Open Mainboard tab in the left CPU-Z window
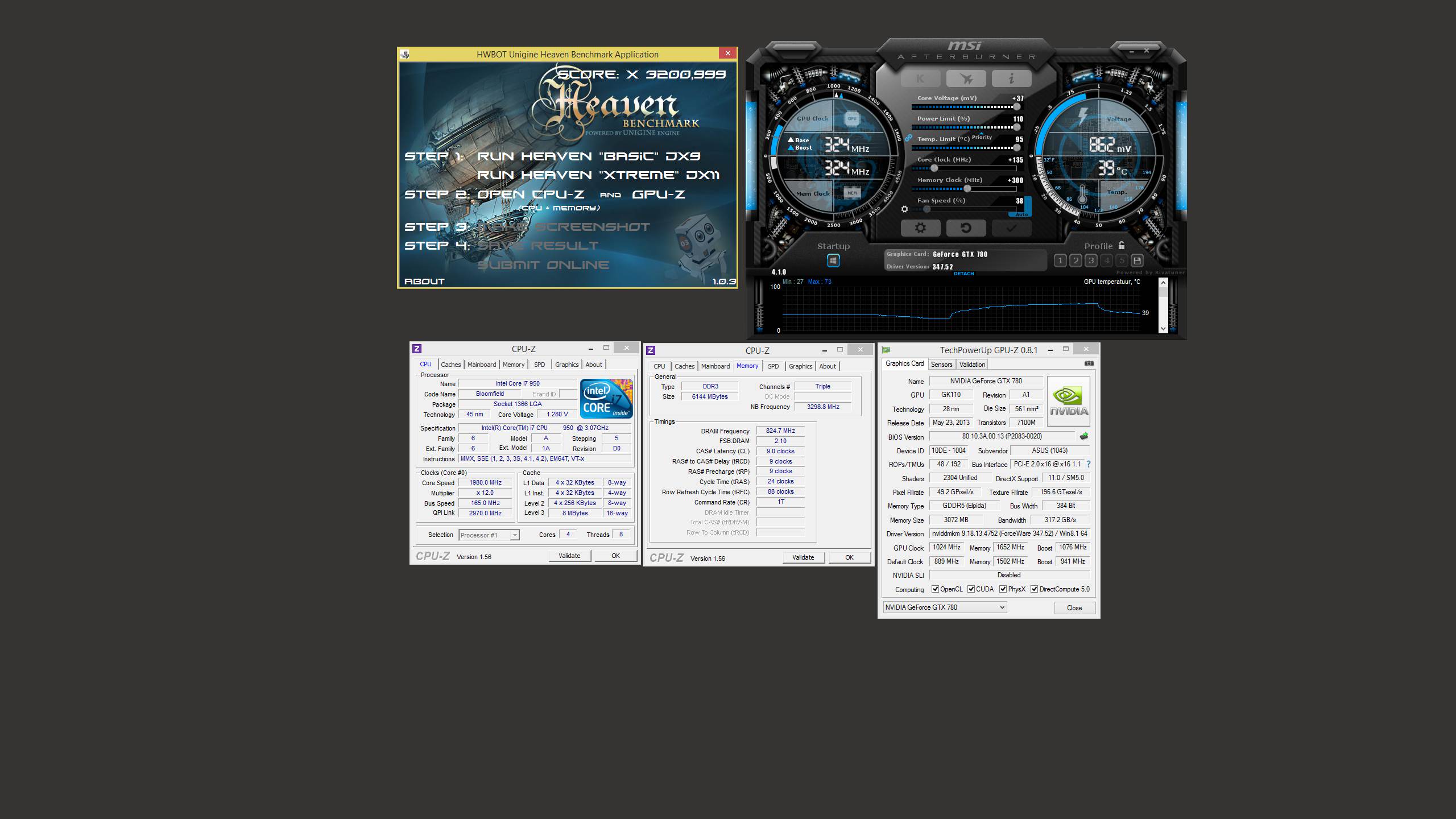This screenshot has width=1456, height=819. coord(482,365)
